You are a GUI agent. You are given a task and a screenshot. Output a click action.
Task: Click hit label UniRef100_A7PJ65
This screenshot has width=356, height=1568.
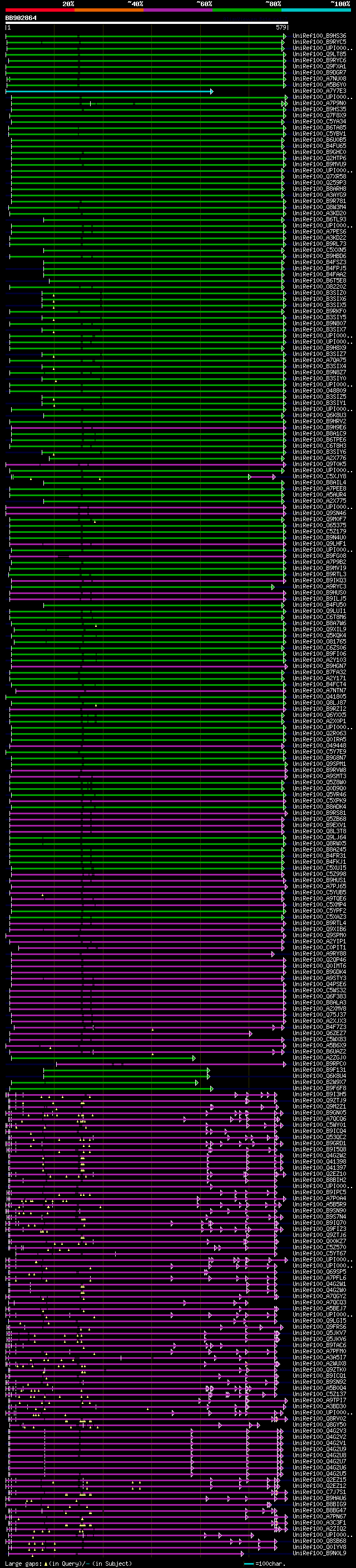coord(319,887)
